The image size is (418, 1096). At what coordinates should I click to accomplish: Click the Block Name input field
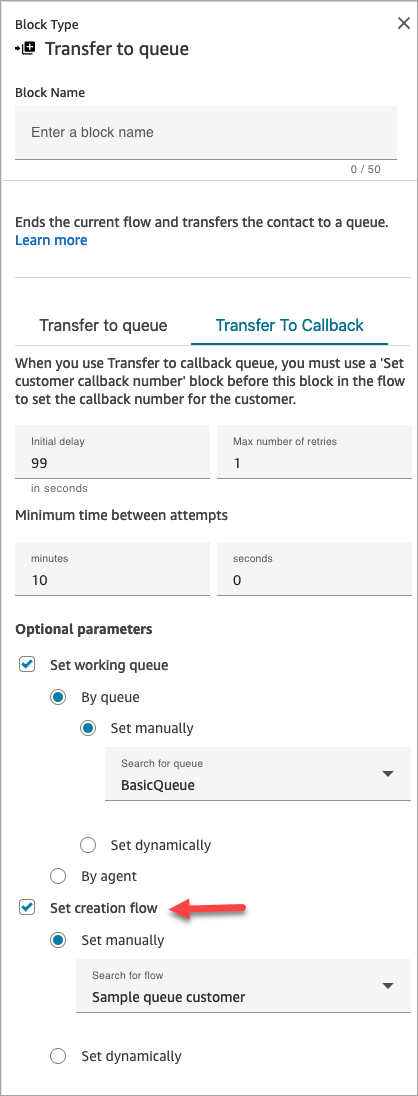pyautogui.click(x=206, y=132)
